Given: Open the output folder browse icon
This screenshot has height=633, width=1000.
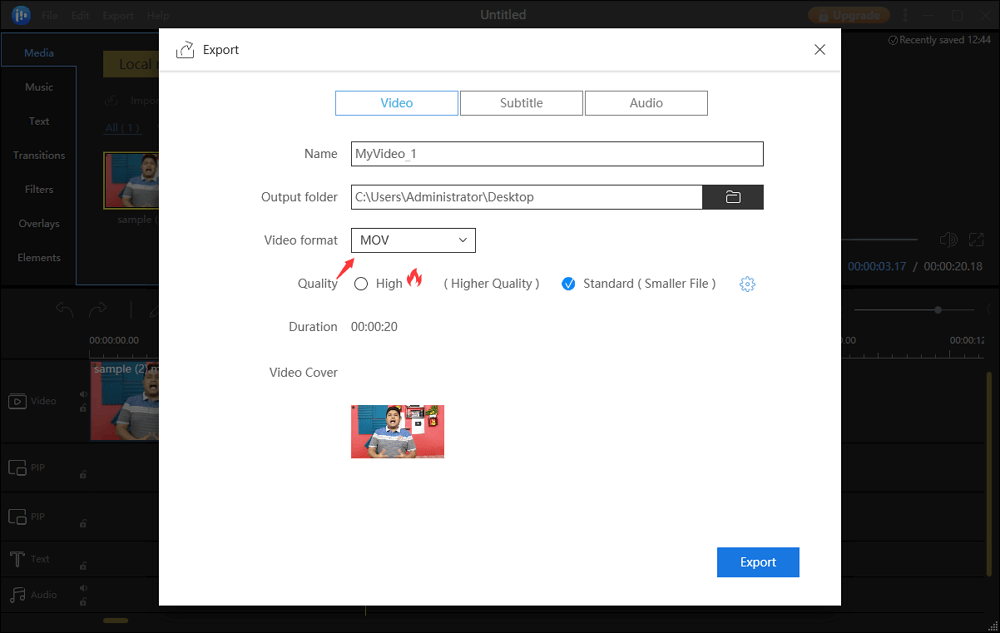Looking at the screenshot, I should click(x=733, y=197).
